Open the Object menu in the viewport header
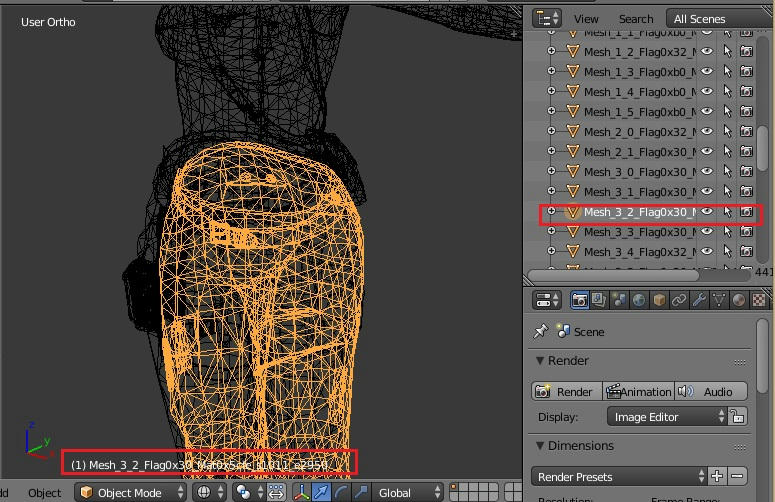 tap(44, 492)
